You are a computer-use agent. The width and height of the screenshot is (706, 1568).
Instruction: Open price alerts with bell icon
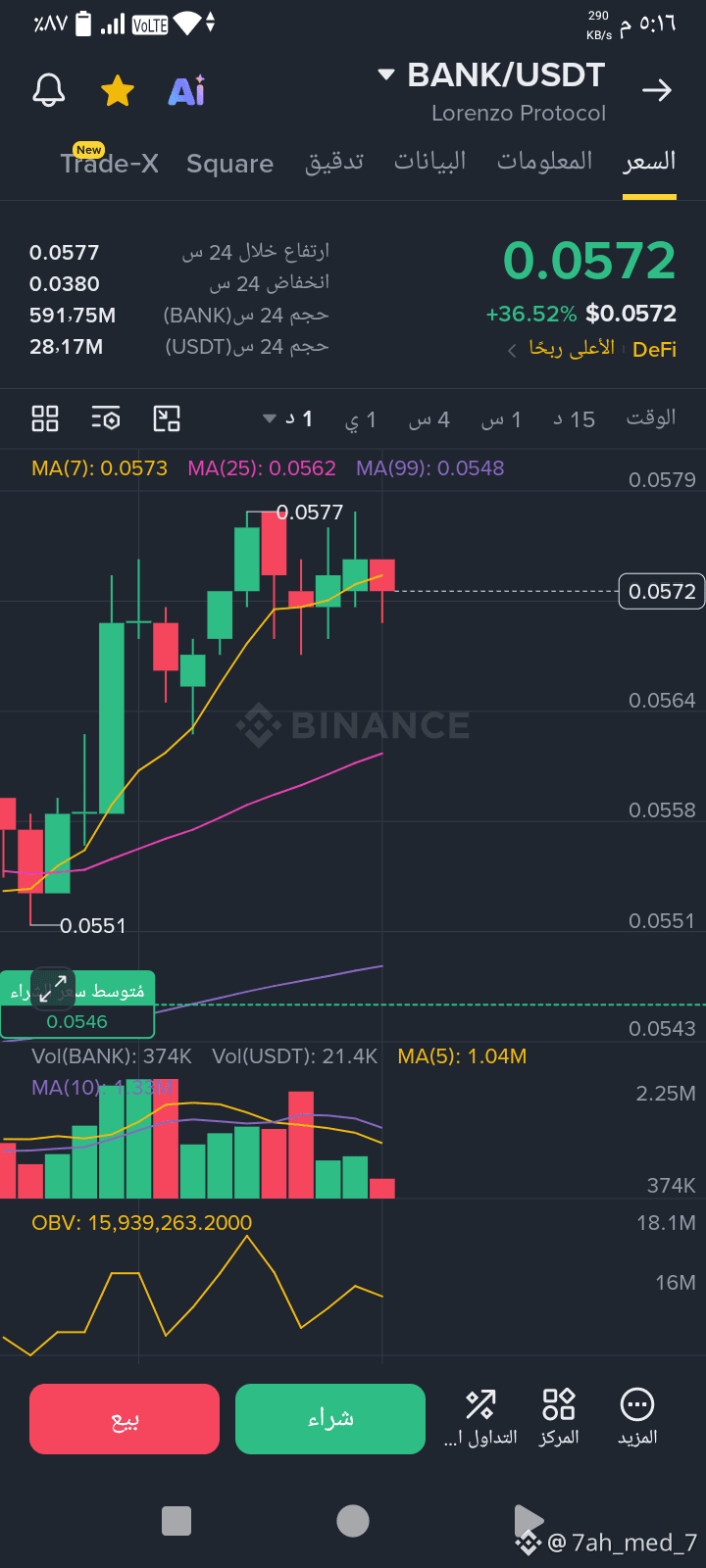(49, 90)
